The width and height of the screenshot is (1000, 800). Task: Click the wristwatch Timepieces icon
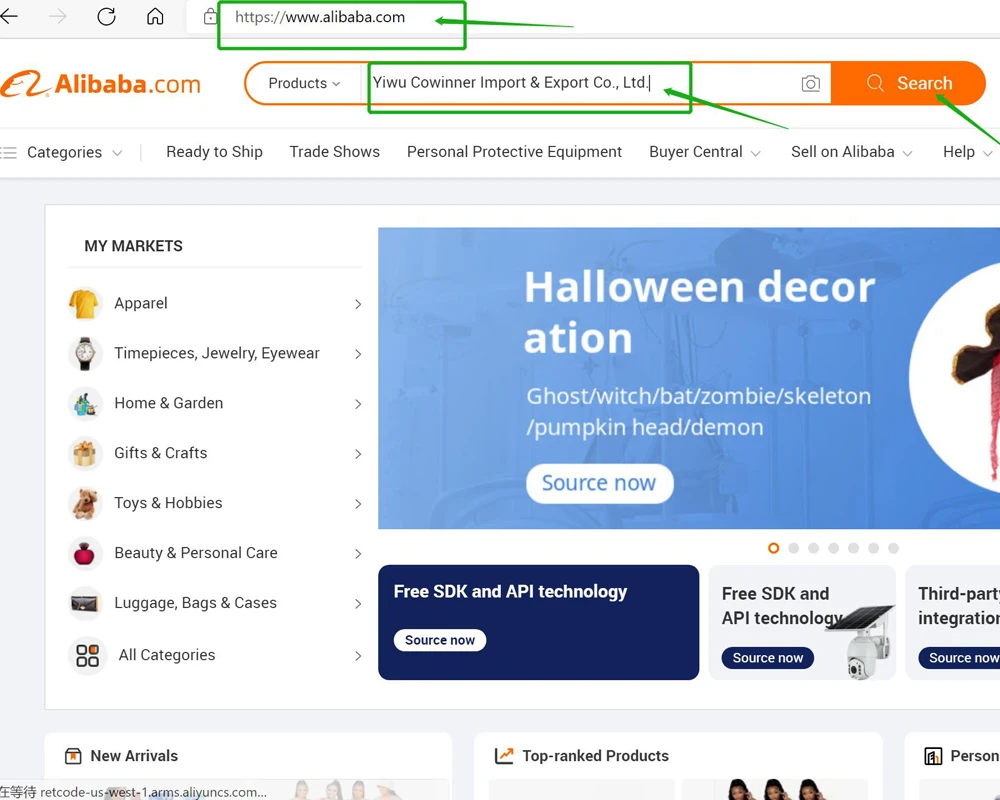(x=85, y=353)
